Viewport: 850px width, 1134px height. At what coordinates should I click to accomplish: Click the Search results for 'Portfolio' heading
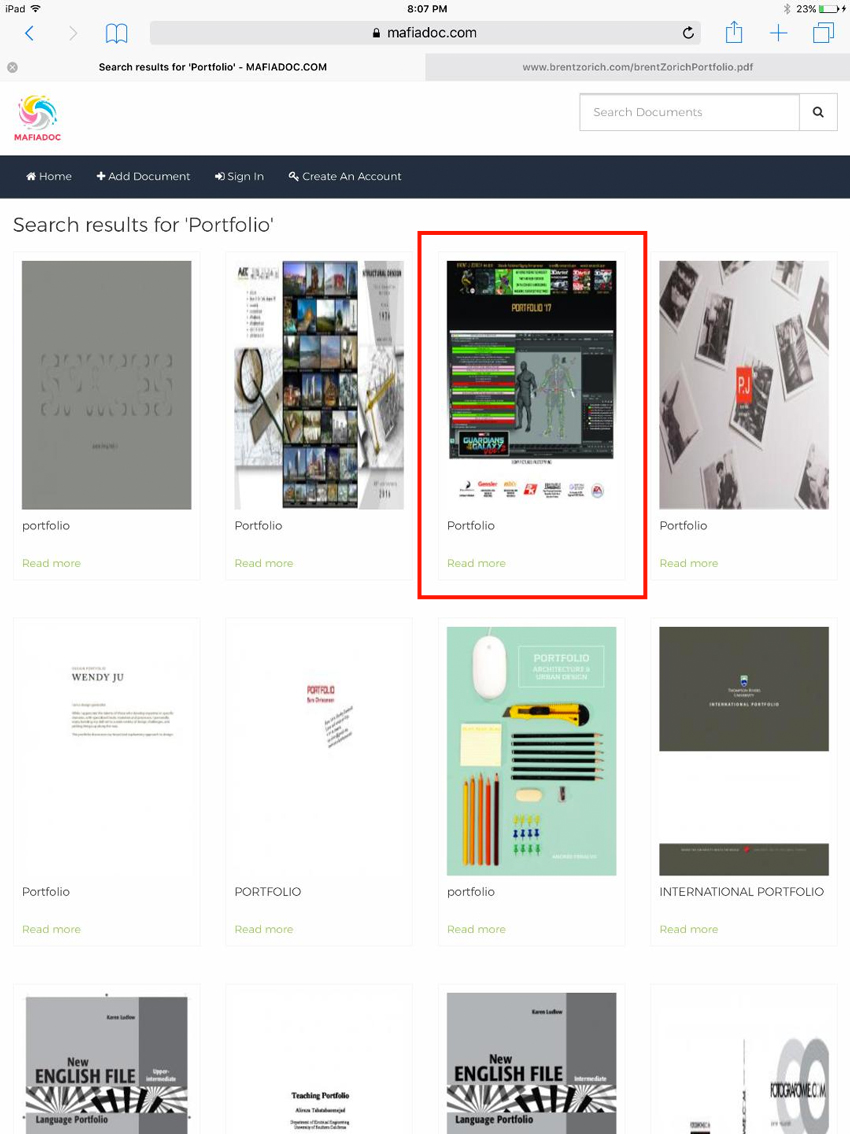pos(143,225)
